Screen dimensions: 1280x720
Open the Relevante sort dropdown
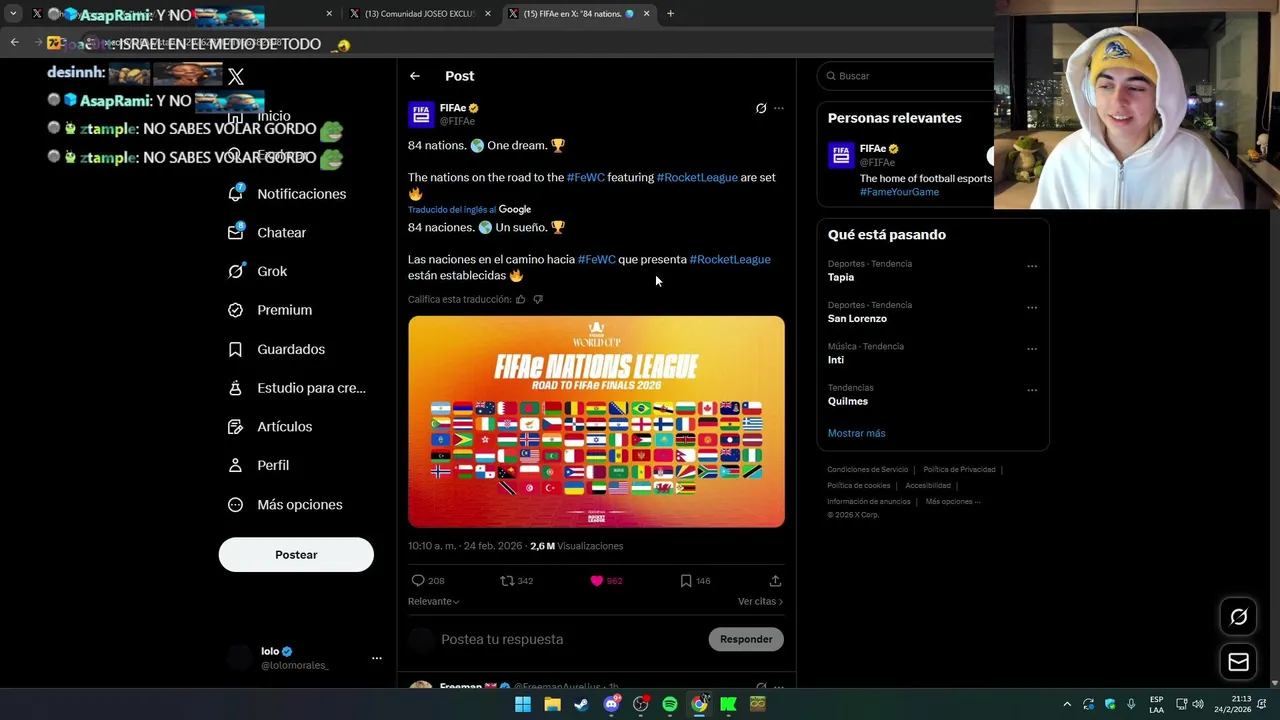click(x=433, y=601)
